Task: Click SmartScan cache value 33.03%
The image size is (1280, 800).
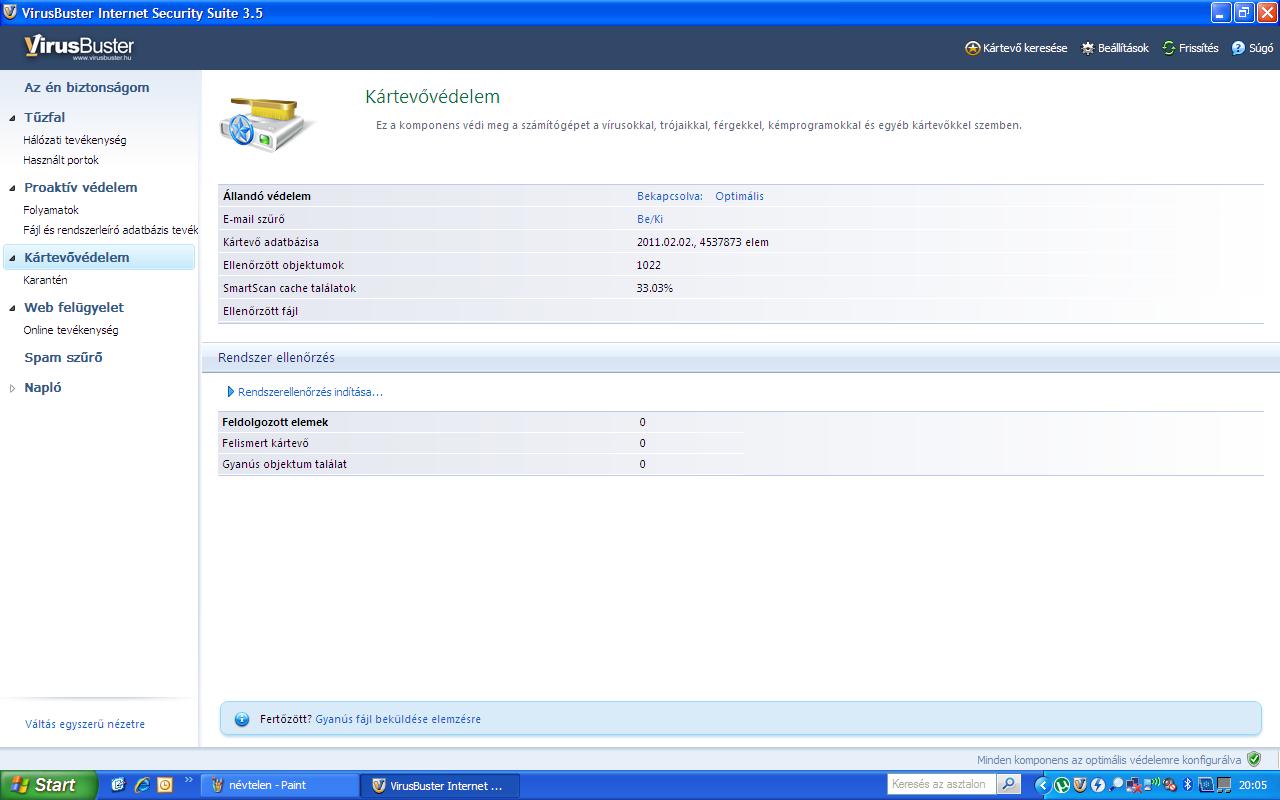Action: click(655, 288)
